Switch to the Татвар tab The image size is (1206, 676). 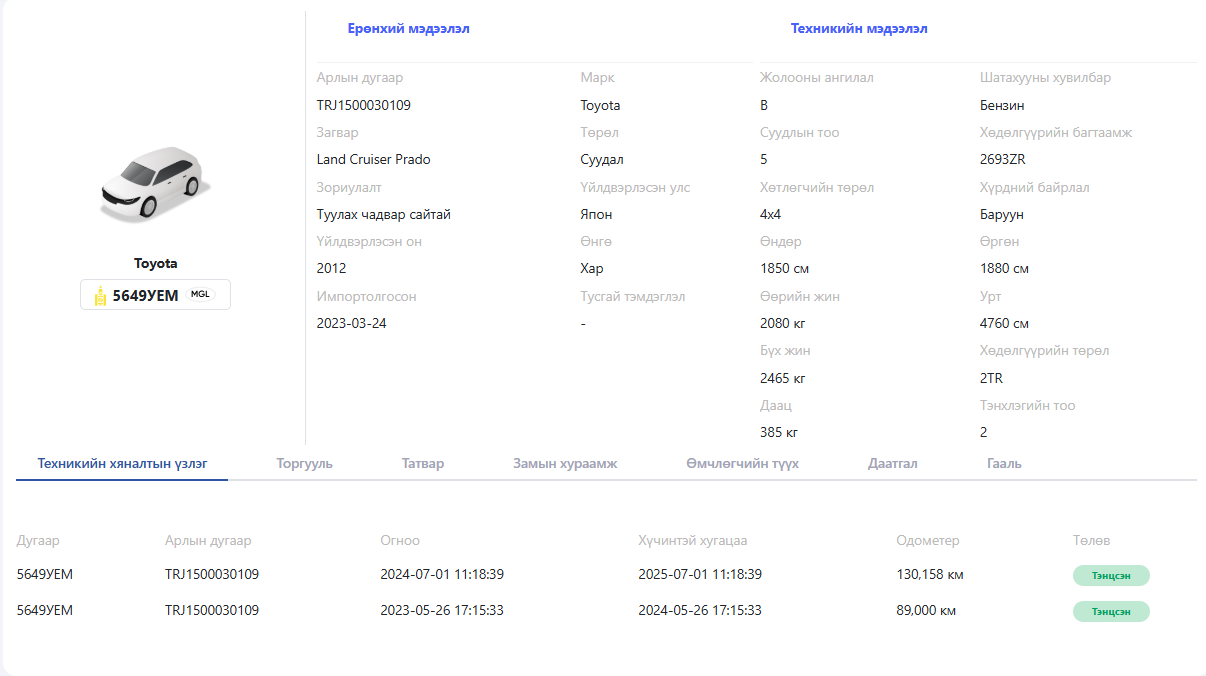[x=423, y=464]
